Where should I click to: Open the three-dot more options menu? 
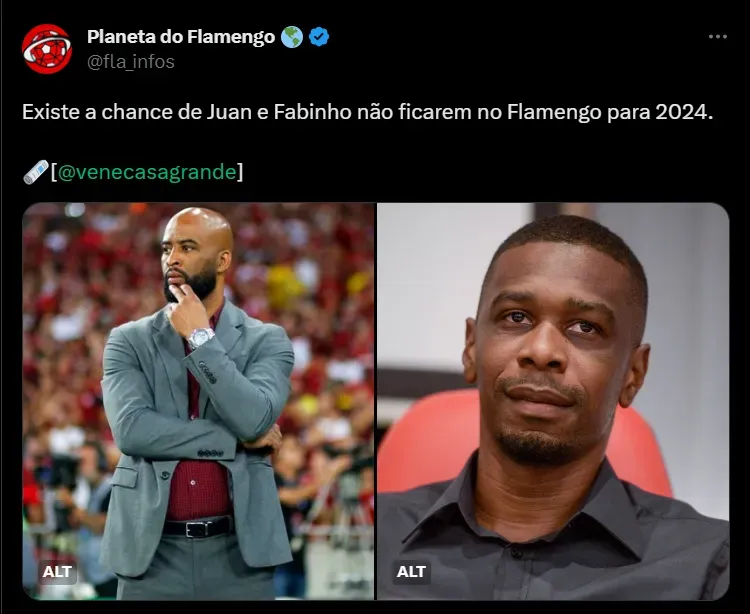pyautogui.click(x=717, y=37)
